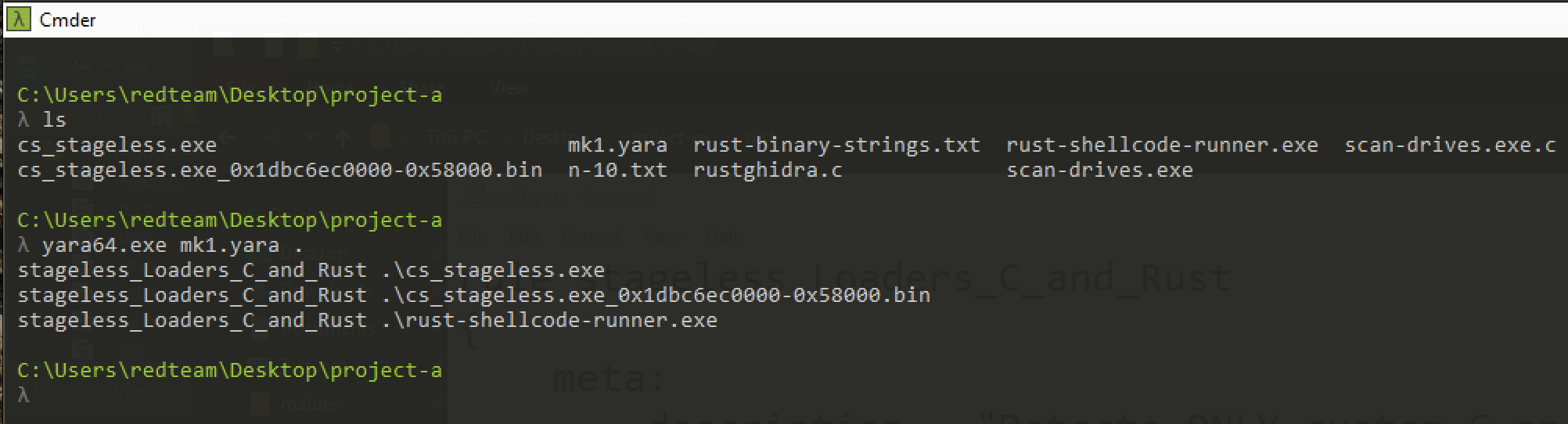This screenshot has width=1568, height=424.
Task: Click scan-drives.exe.c in the file listing
Action: (x=1450, y=146)
